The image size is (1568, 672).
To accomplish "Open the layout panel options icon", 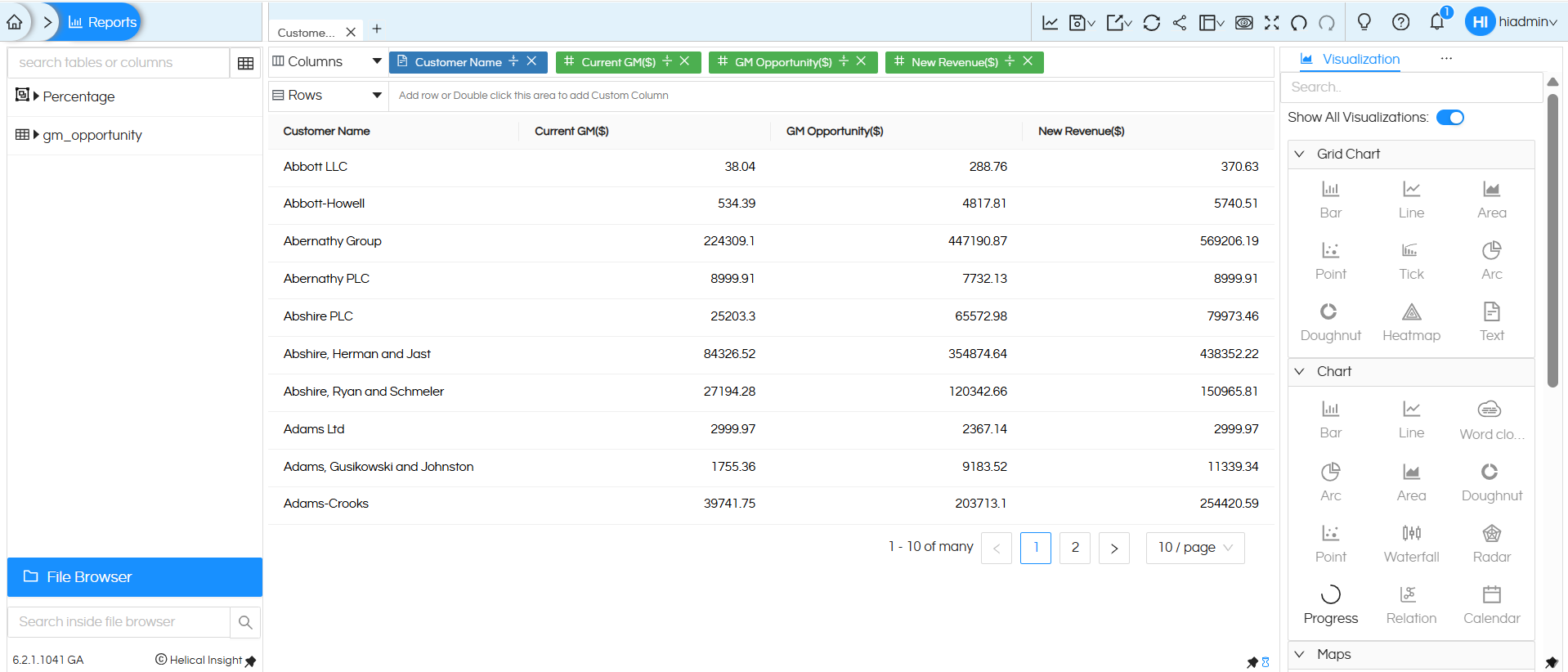I will click(1212, 23).
